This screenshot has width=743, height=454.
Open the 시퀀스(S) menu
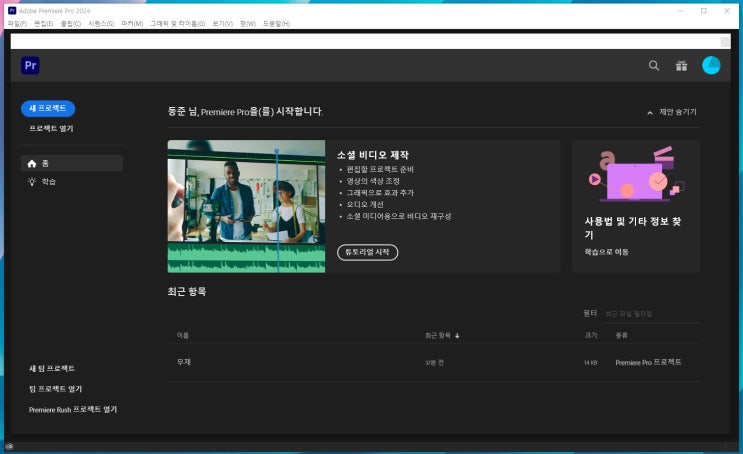tap(101, 24)
